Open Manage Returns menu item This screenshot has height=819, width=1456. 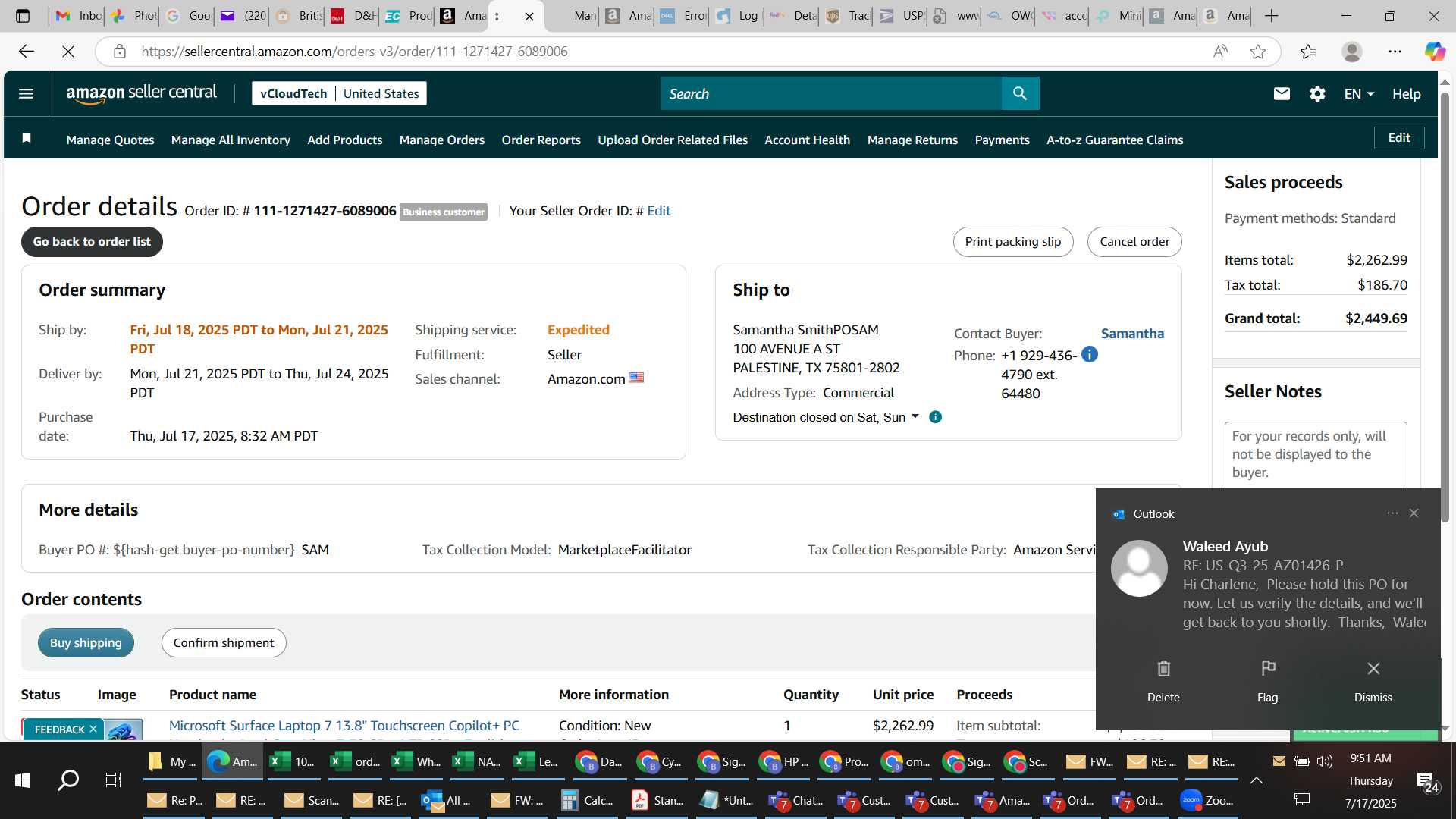click(x=912, y=140)
